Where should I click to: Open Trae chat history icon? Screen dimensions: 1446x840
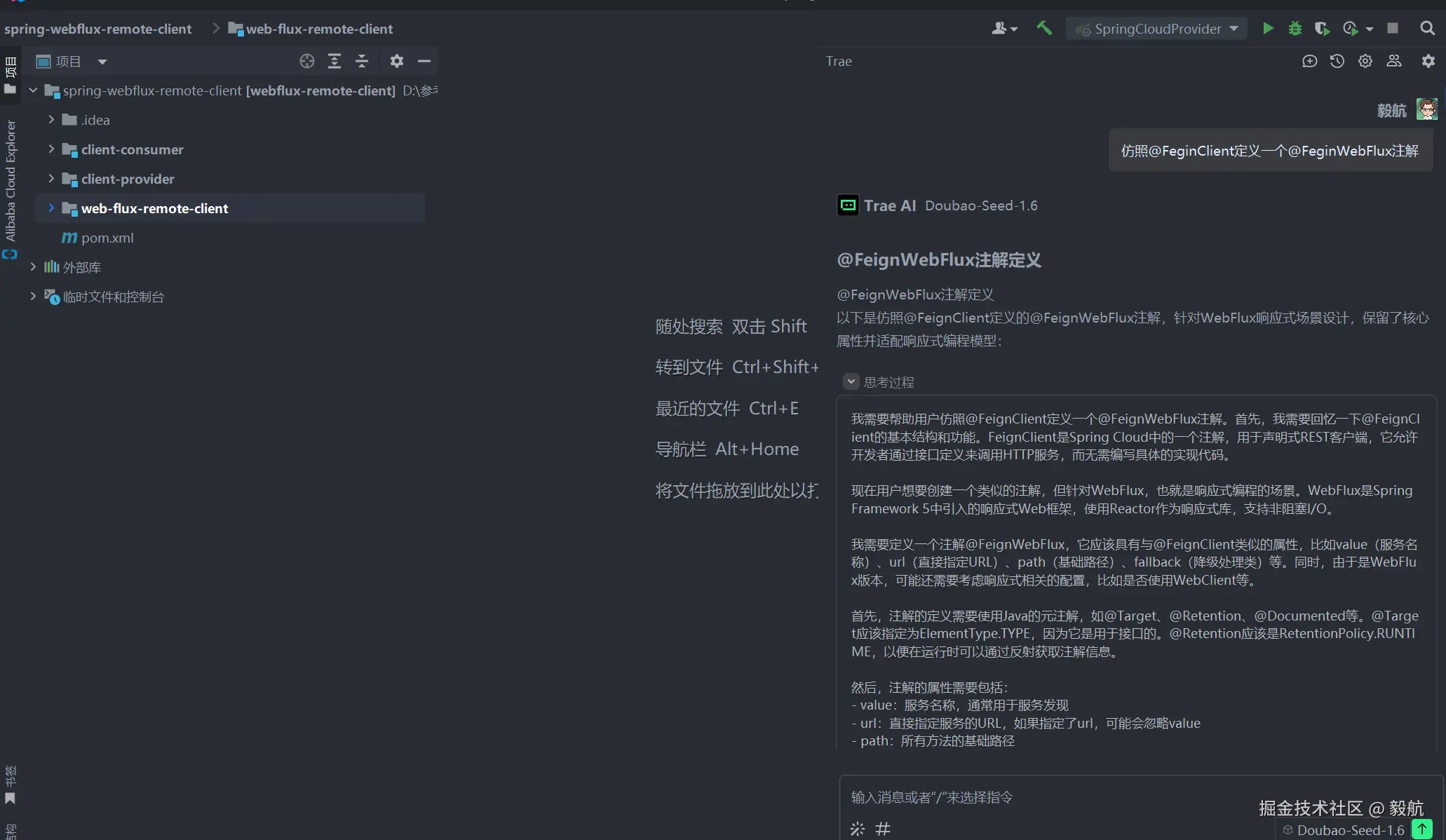pos(1337,62)
